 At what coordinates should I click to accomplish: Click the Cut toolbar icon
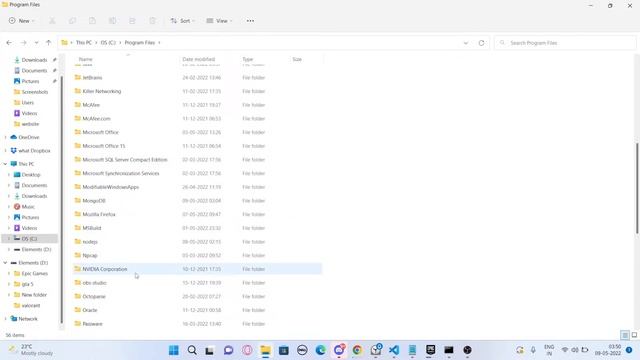[52, 21]
